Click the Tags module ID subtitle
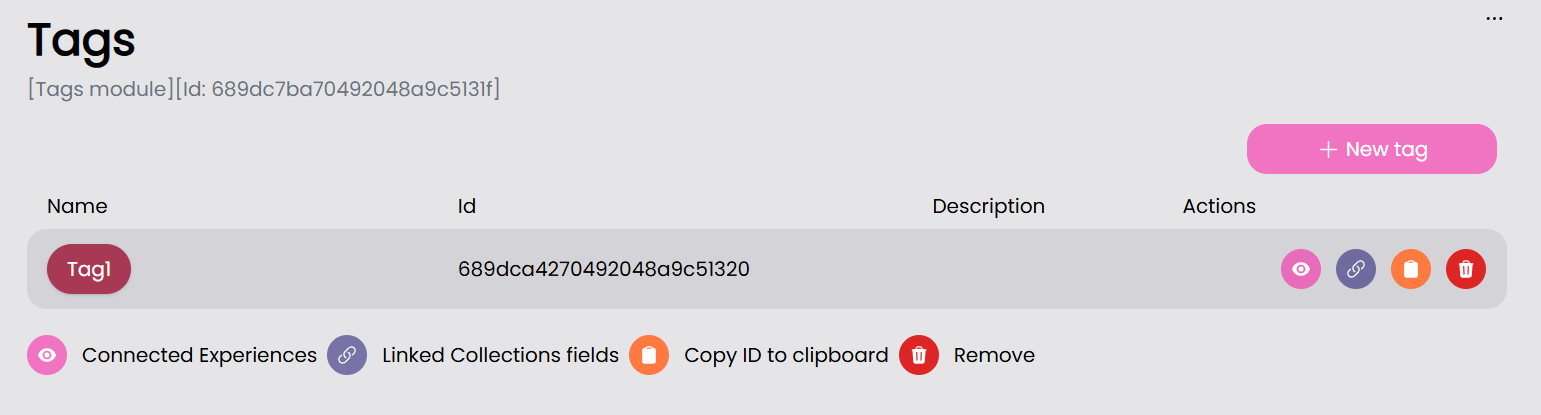 click(264, 89)
